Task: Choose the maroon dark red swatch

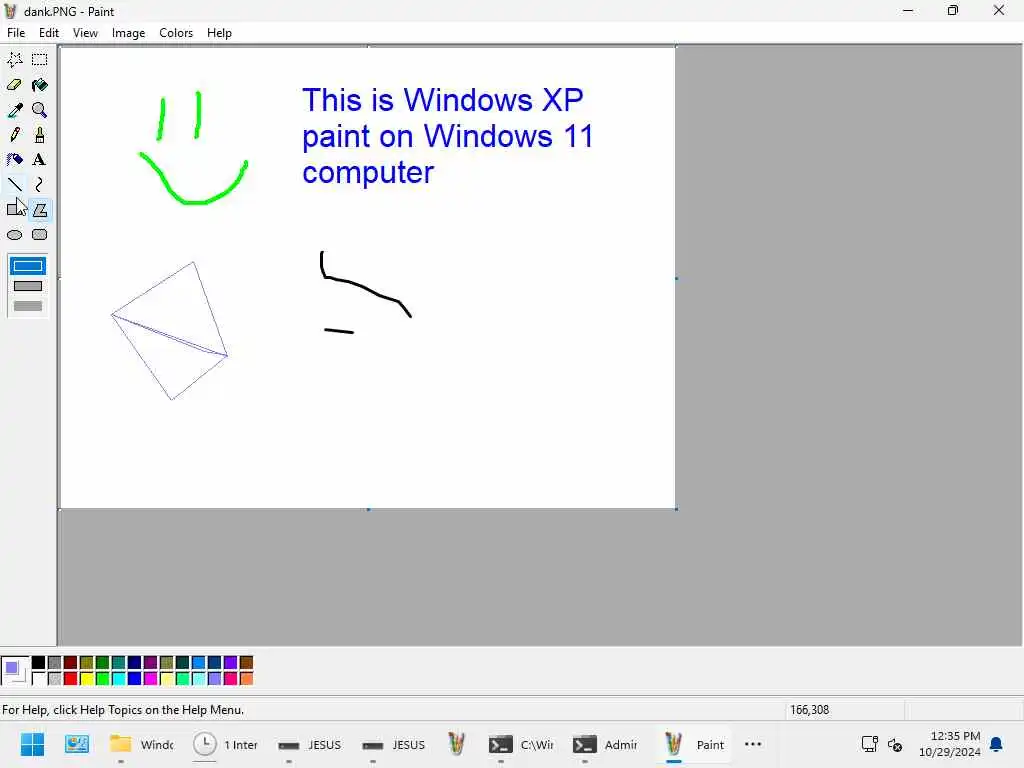Action: click(71, 663)
